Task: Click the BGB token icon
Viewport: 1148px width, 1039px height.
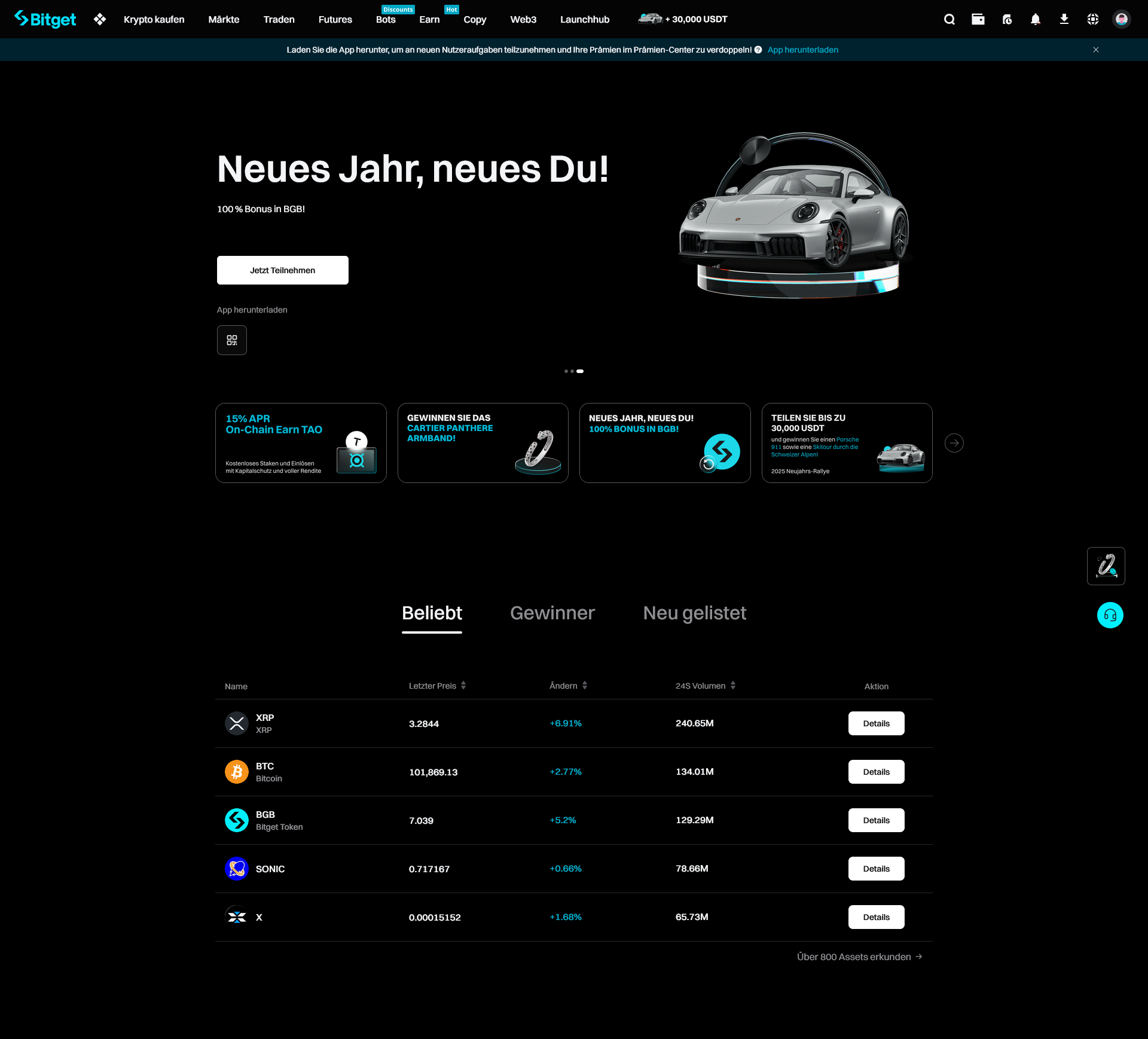Action: [237, 820]
